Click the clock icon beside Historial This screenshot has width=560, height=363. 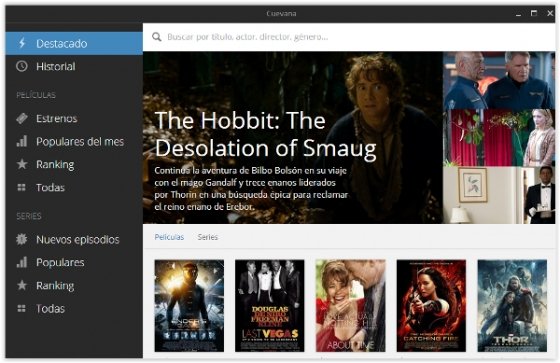[x=22, y=66]
